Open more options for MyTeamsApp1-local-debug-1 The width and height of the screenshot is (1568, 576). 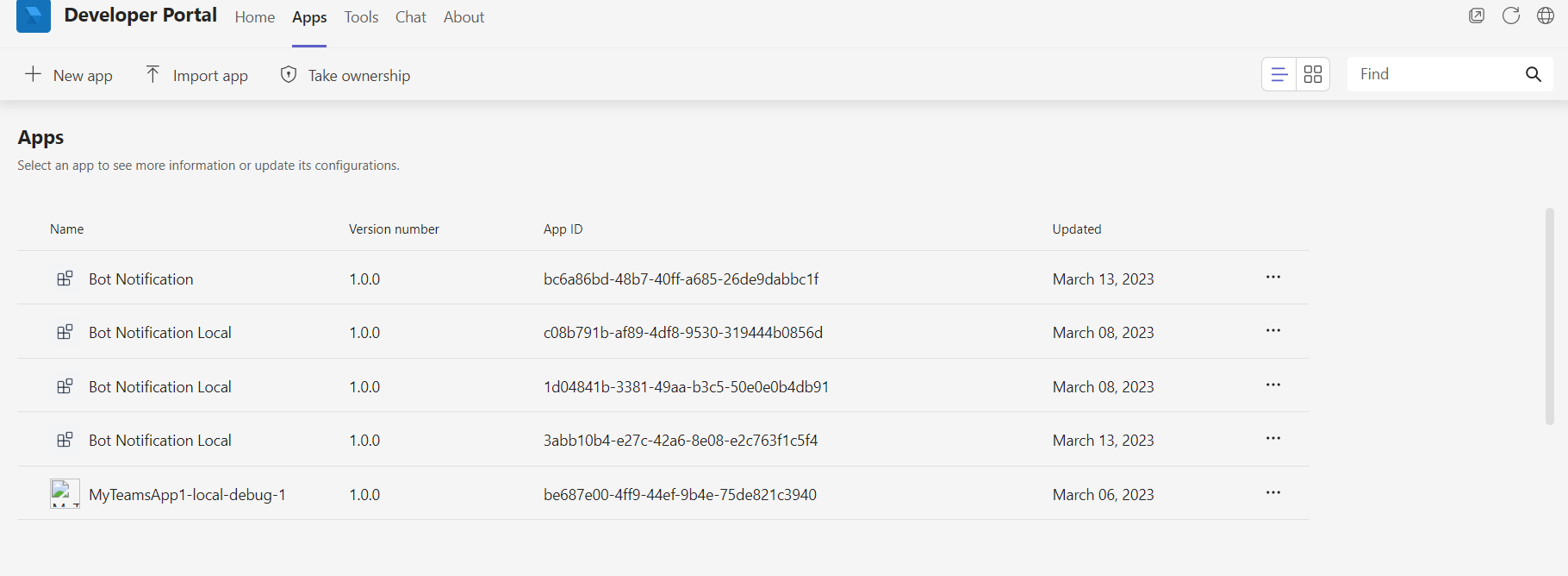coord(1273,493)
